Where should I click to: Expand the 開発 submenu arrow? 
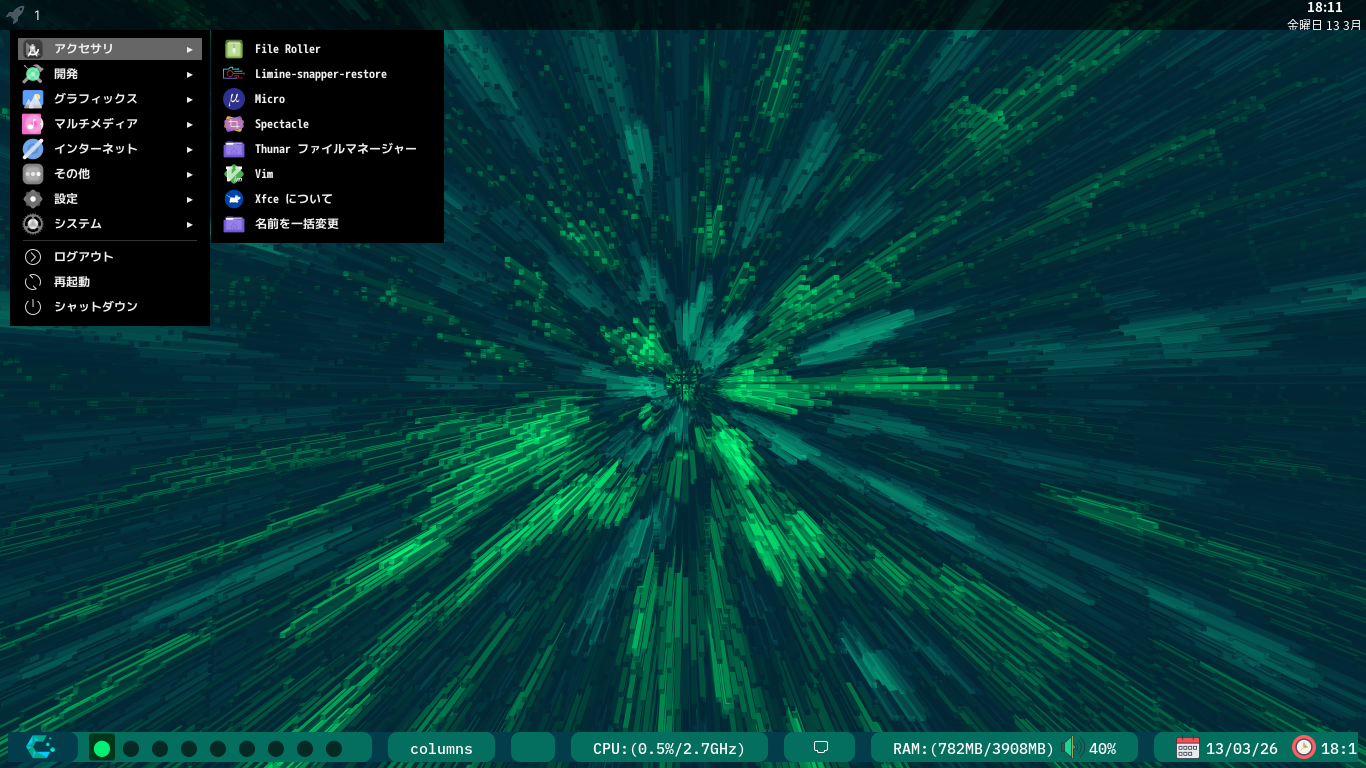pyautogui.click(x=190, y=74)
